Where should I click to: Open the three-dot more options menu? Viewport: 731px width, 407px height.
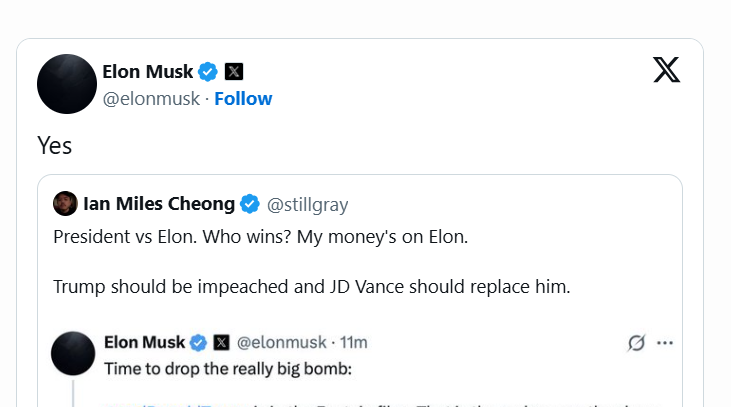(665, 343)
